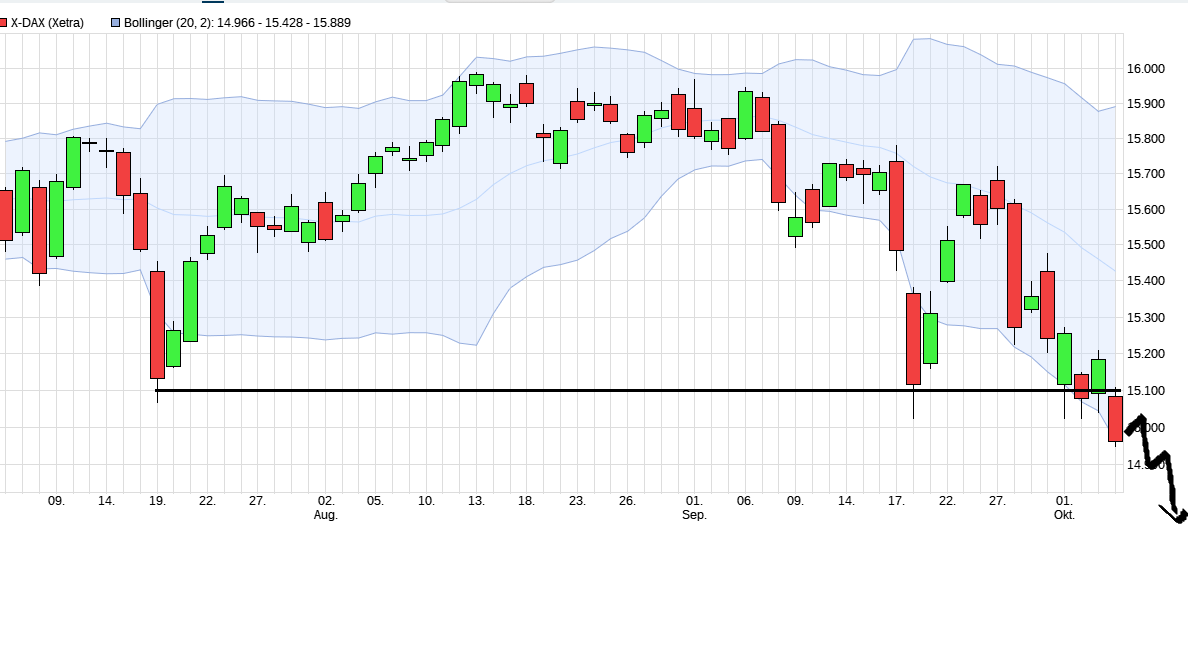Image resolution: width=1188 pixels, height=648 pixels.
Task: Click the 01. date label above Okt.
Action: pyautogui.click(x=1065, y=501)
